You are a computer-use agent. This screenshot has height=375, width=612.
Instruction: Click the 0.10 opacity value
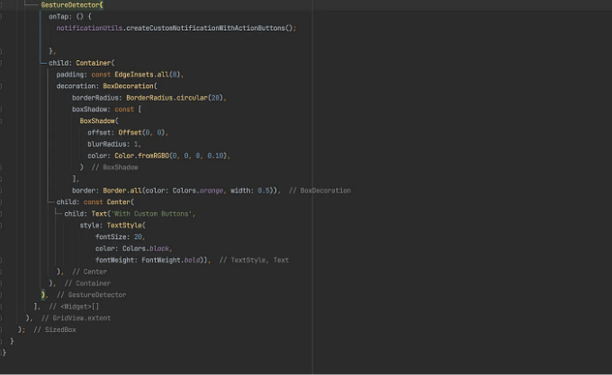click(215, 156)
